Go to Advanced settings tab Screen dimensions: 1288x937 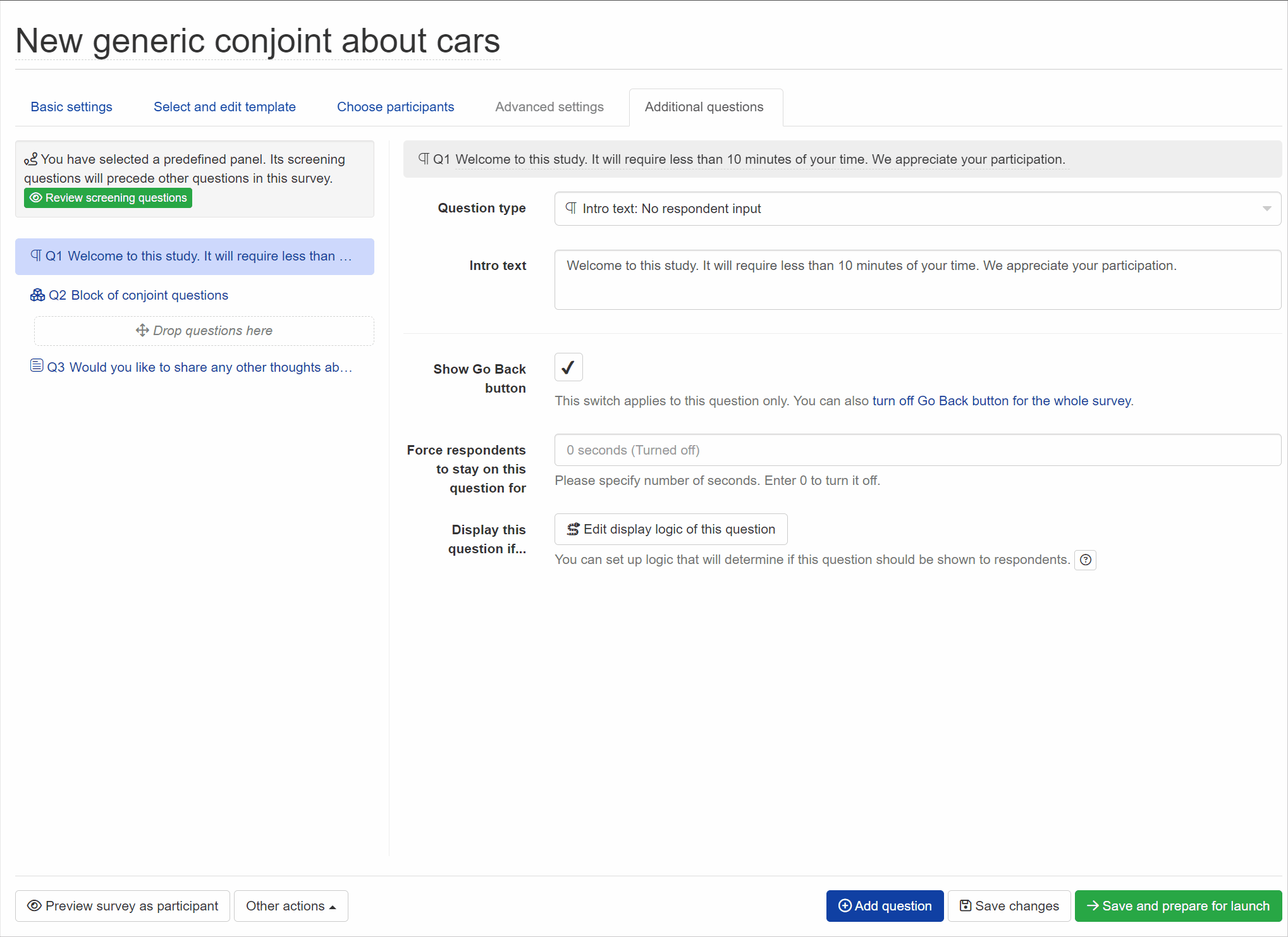tap(549, 107)
